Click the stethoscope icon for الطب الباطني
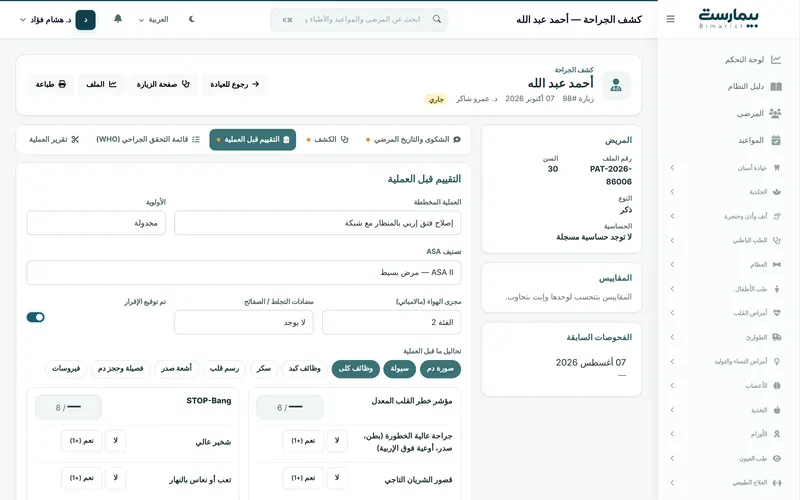The image size is (800, 500). (777, 240)
